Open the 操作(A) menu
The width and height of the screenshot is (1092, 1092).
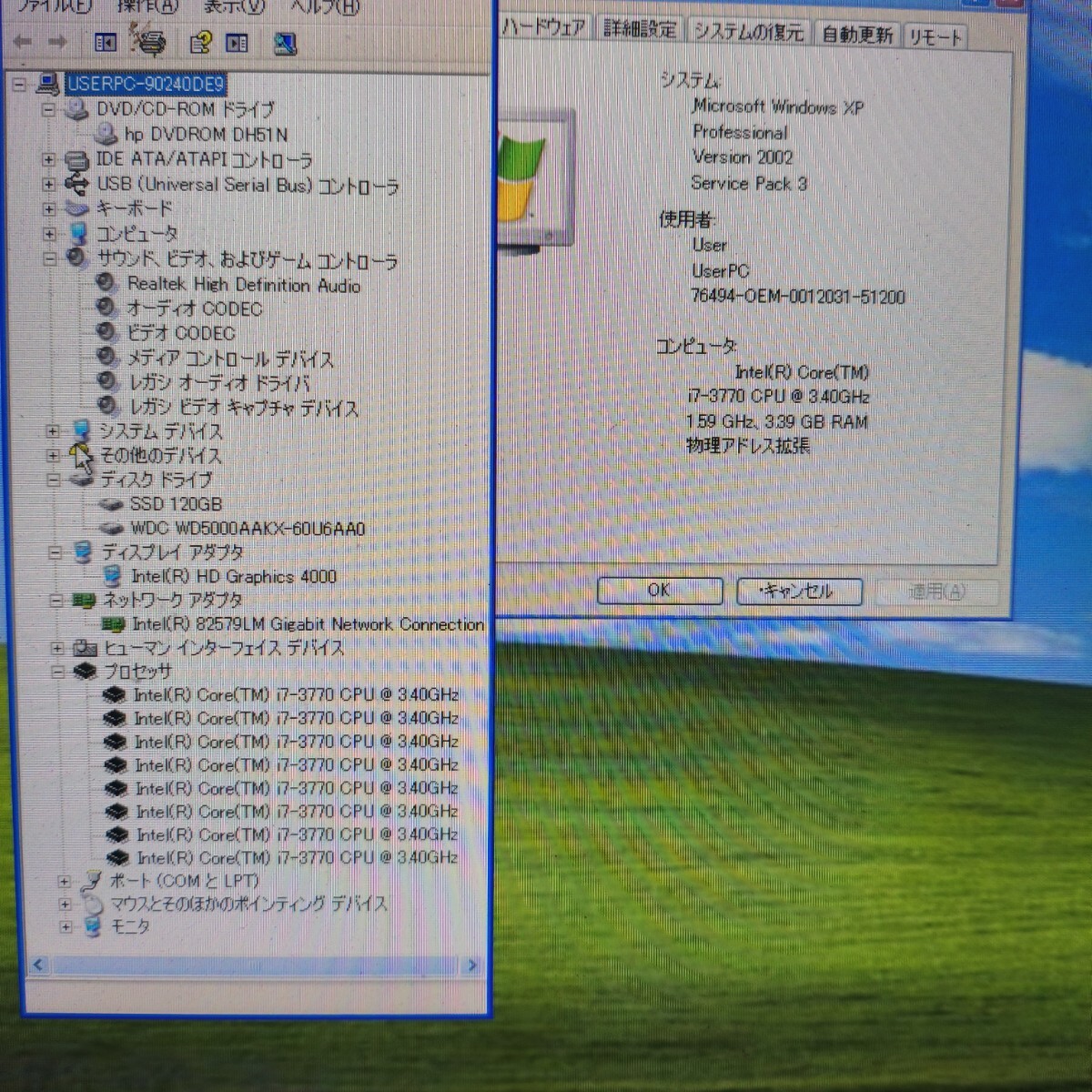[x=147, y=6]
